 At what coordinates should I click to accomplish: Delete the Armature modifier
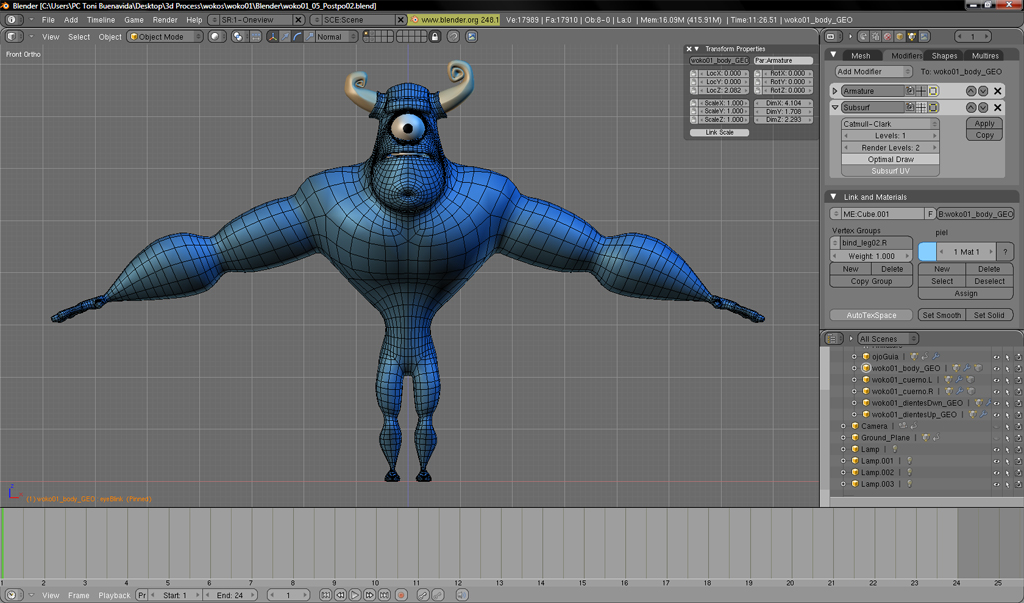coord(997,91)
